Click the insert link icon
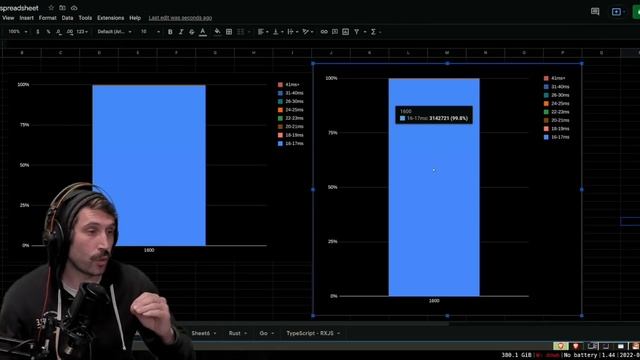 tap(324, 31)
